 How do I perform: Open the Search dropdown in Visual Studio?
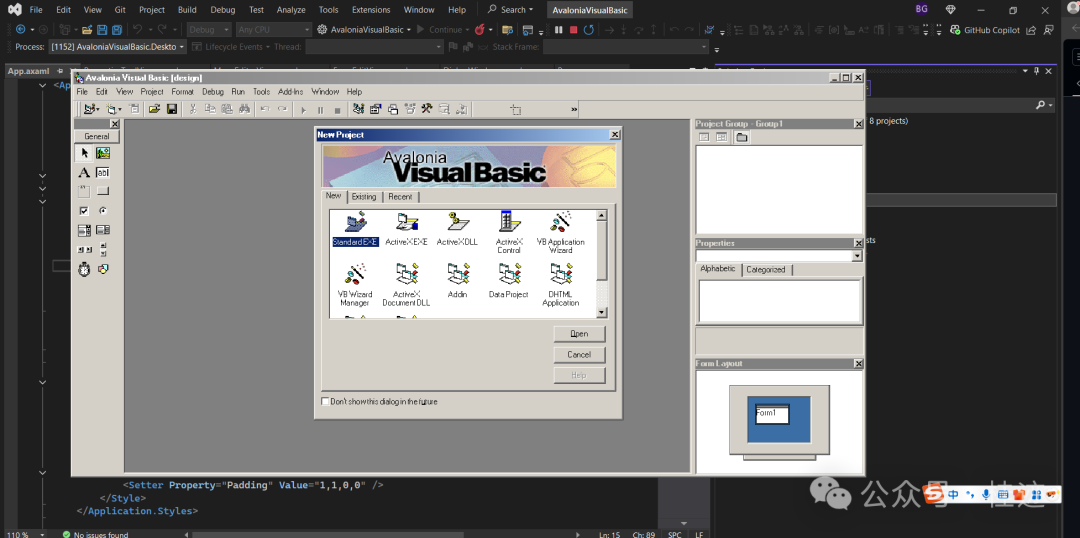tap(510, 10)
